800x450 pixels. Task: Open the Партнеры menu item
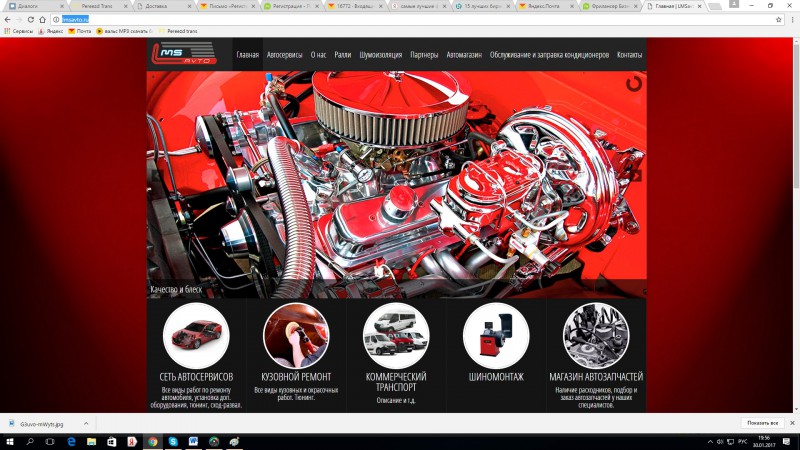pyautogui.click(x=424, y=55)
